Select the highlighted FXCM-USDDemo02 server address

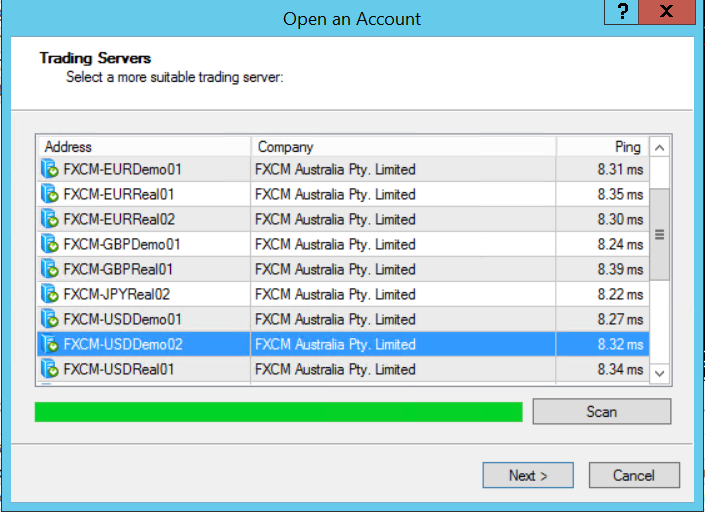pos(123,344)
